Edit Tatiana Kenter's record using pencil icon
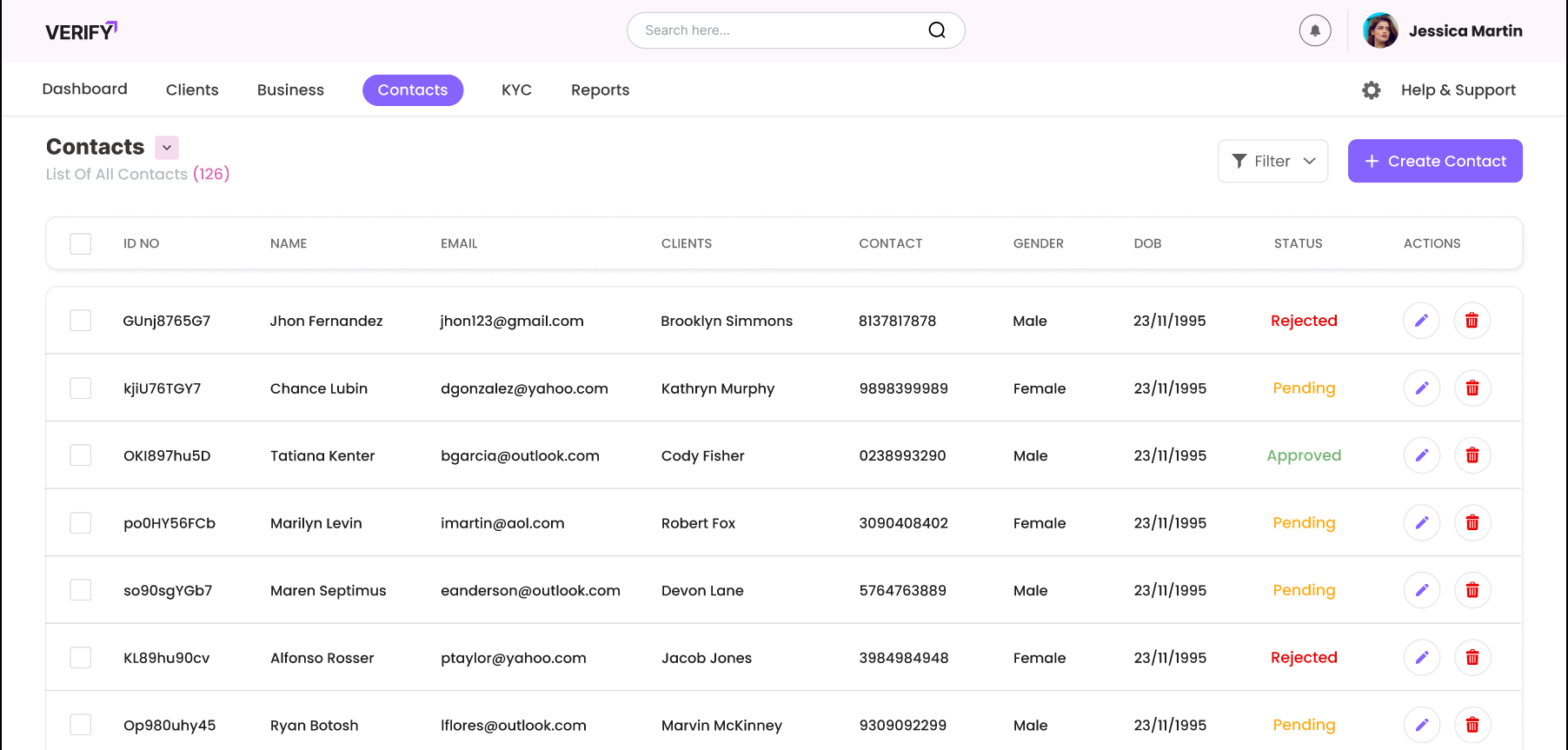This screenshot has height=750, width=1568. (1421, 455)
